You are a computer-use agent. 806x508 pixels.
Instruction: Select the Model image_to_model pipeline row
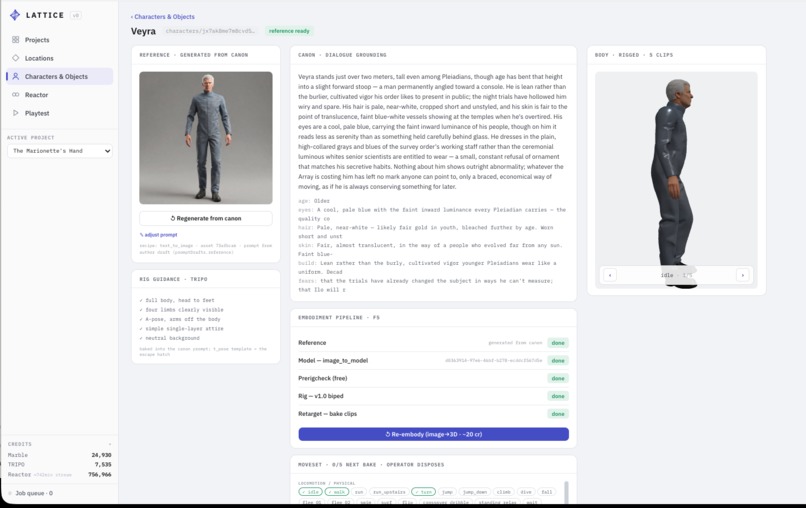pyautogui.click(x=433, y=360)
